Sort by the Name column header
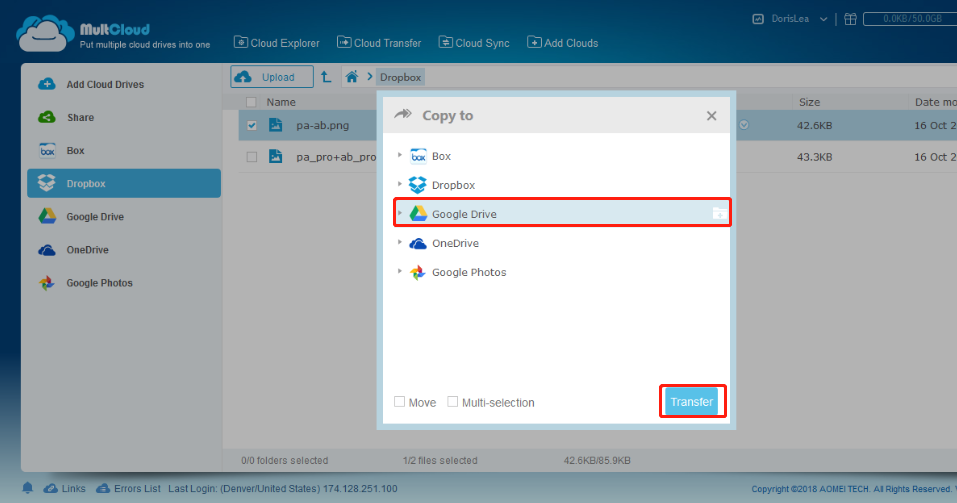The height and width of the screenshot is (503, 957). (x=281, y=102)
